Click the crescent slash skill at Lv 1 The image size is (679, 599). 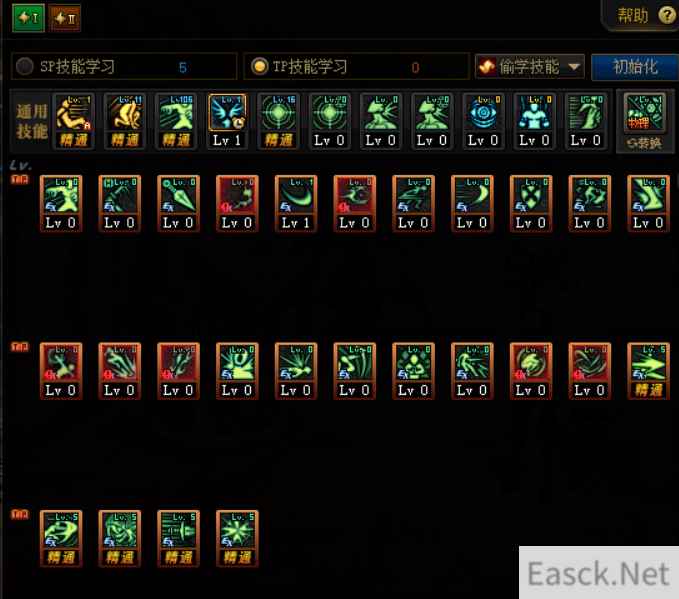[x=296, y=203]
